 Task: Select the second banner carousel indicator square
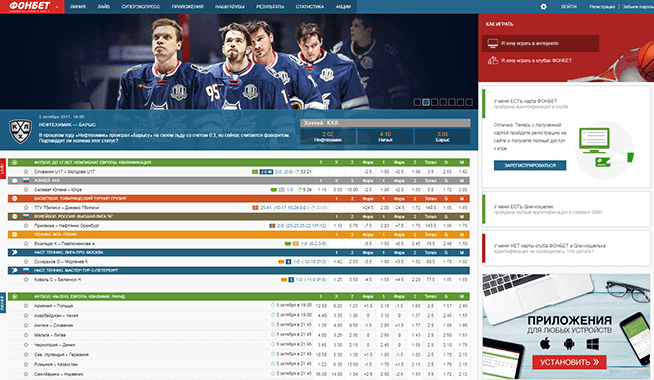tap(426, 102)
